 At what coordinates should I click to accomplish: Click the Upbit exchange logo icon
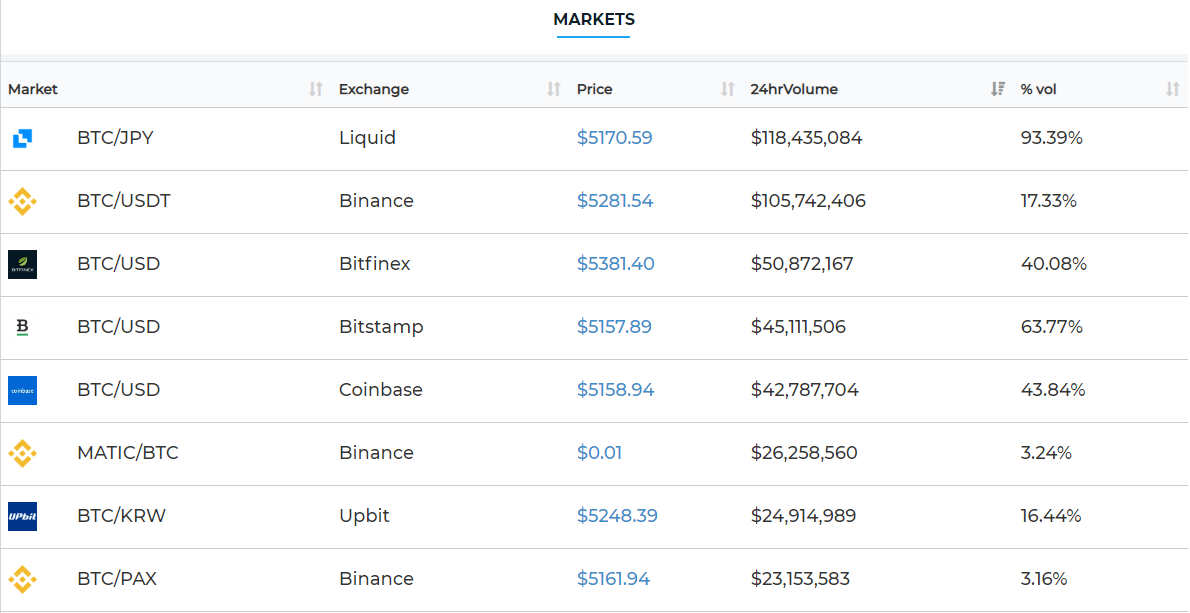(22, 516)
